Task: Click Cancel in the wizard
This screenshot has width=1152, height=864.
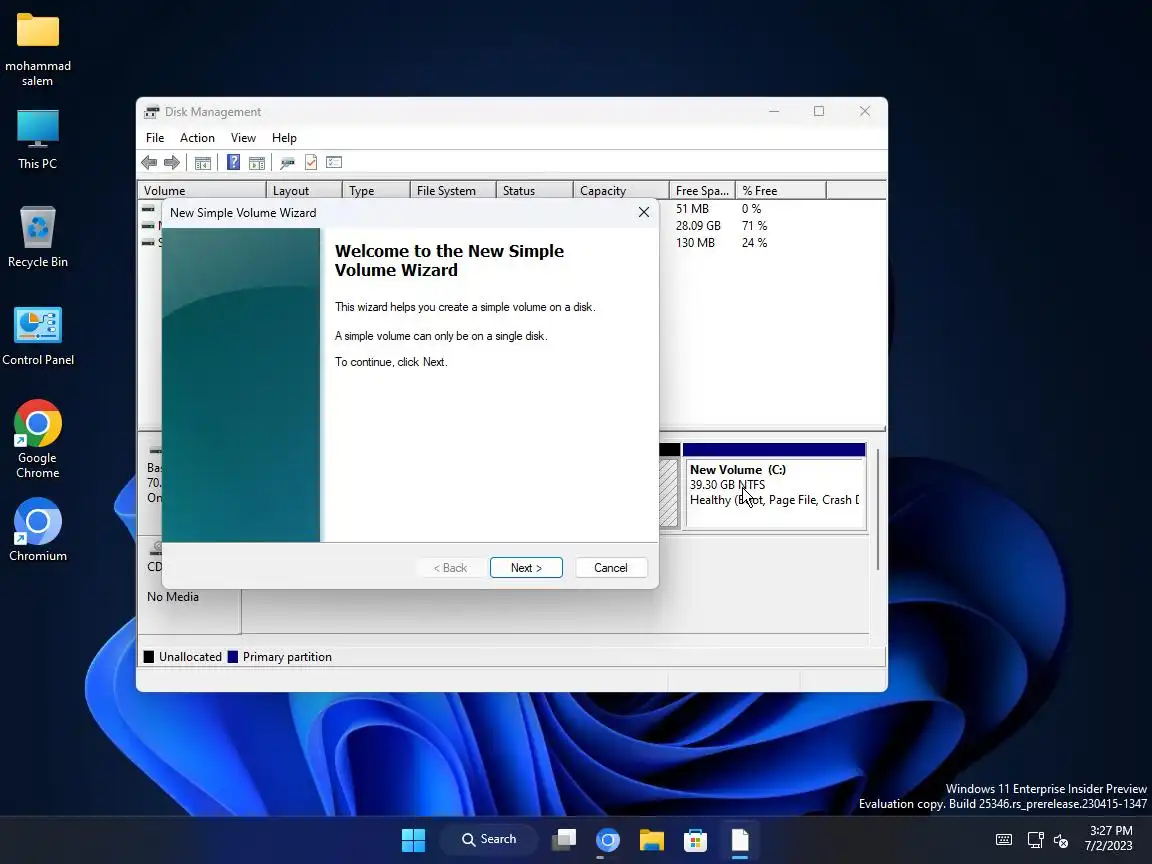Action: [x=611, y=568]
